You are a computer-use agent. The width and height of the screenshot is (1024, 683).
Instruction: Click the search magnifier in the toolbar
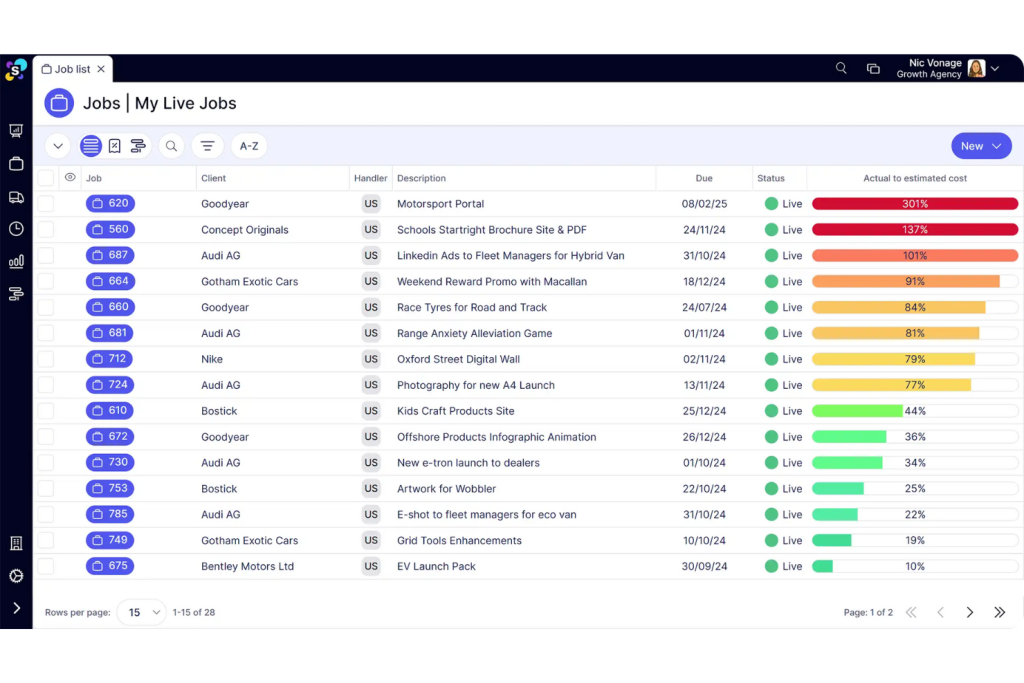[x=171, y=146]
